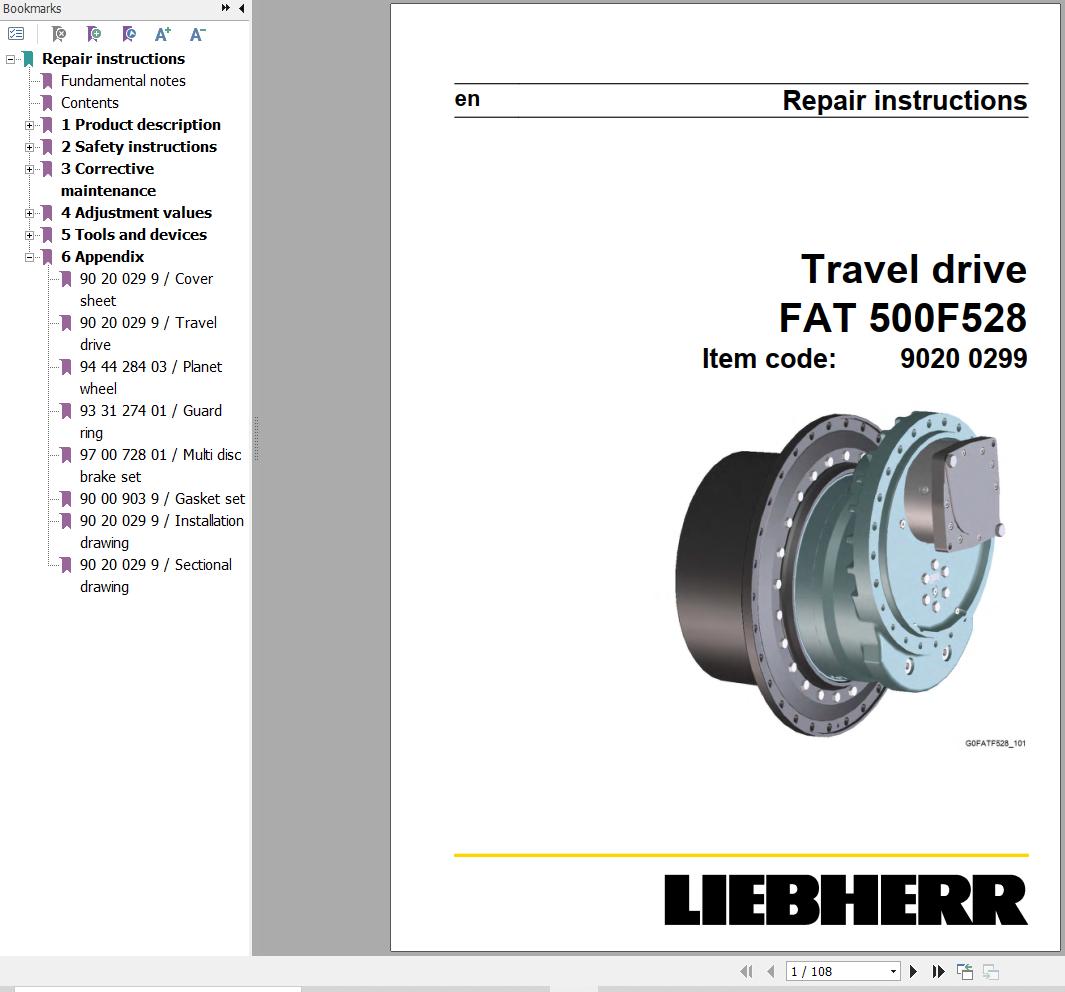Open 90 20 029 9 / Installation drawing bookmark
This screenshot has height=992, width=1065.
162,532
